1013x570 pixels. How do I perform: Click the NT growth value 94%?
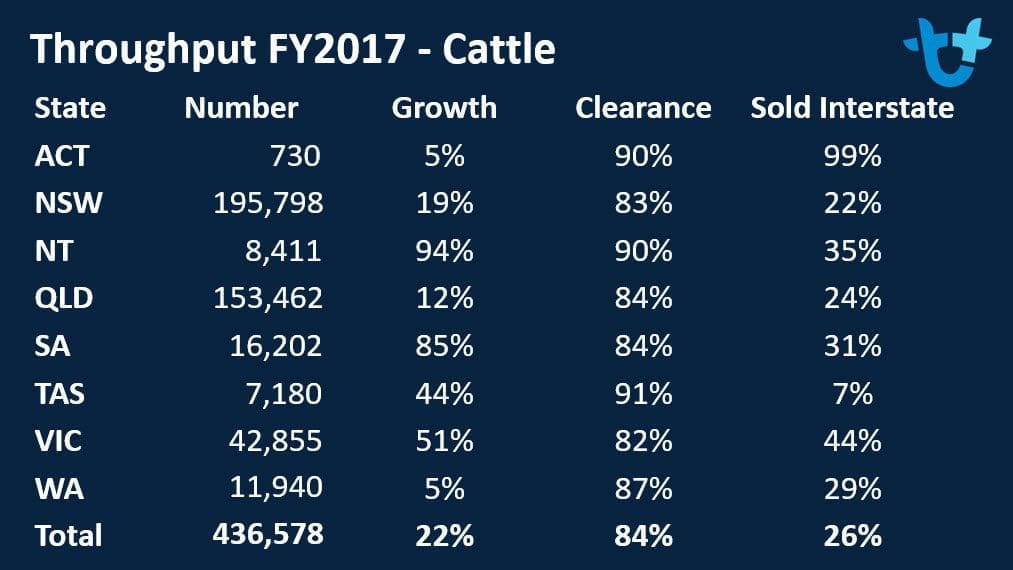tap(444, 251)
